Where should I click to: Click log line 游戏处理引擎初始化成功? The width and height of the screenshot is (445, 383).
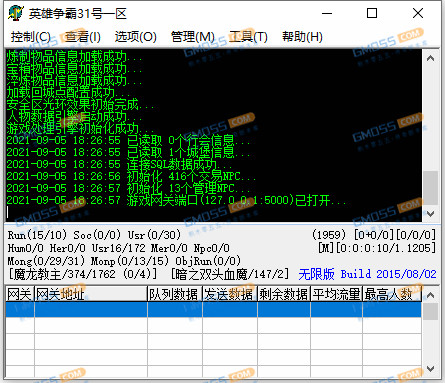click(80, 128)
